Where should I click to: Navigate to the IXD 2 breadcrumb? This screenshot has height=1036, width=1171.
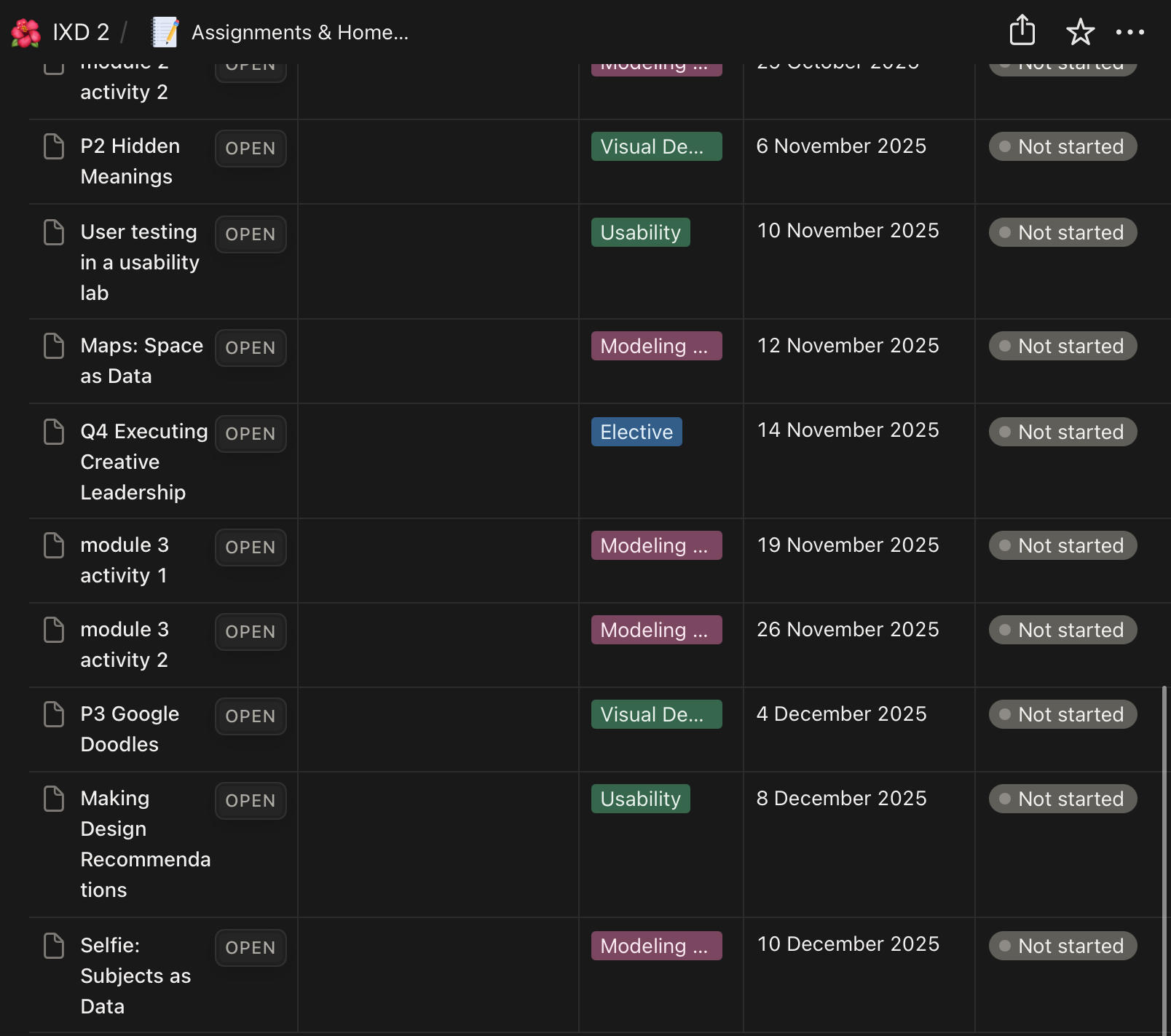point(81,33)
